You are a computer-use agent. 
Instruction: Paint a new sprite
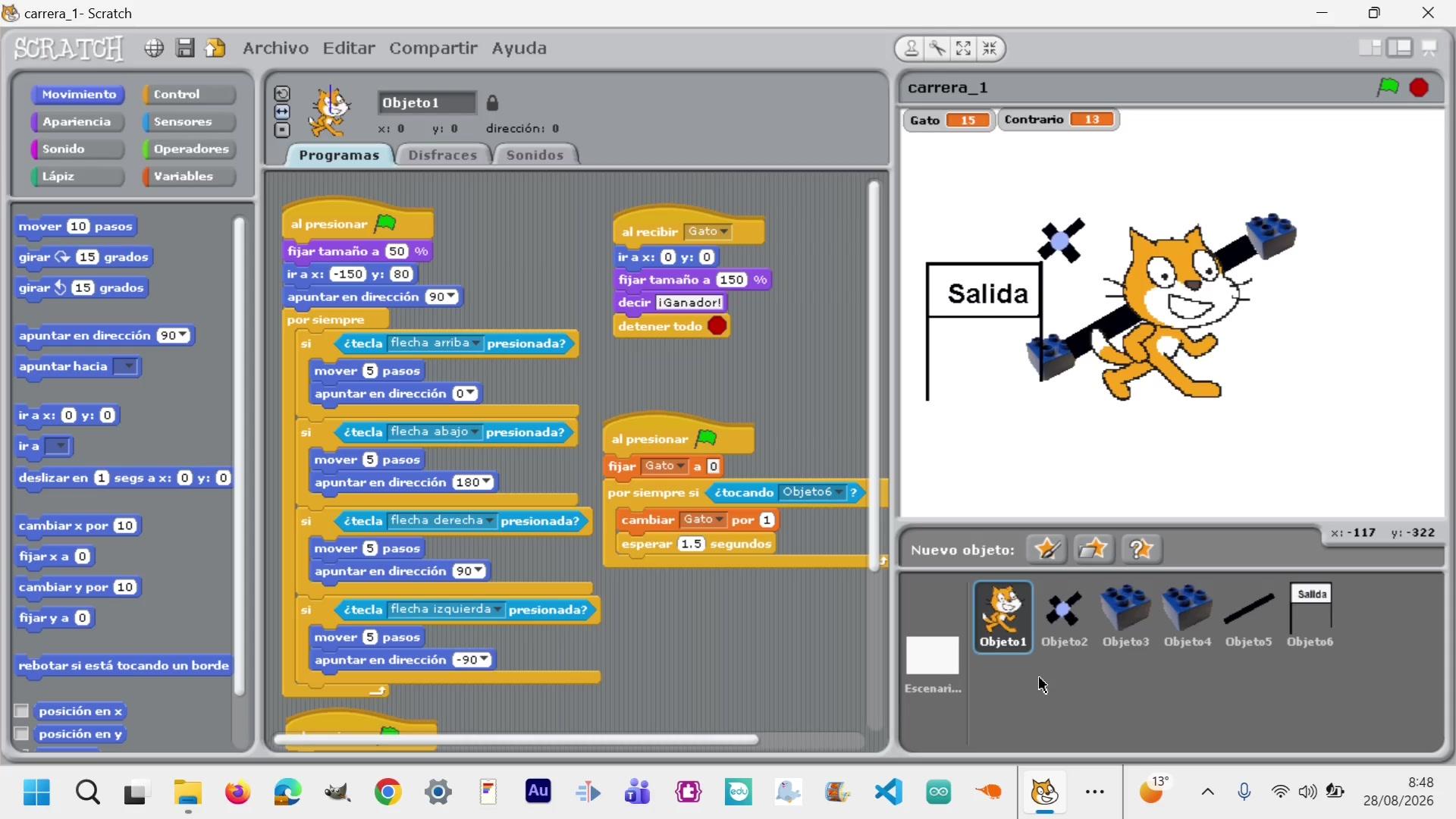[1046, 548]
